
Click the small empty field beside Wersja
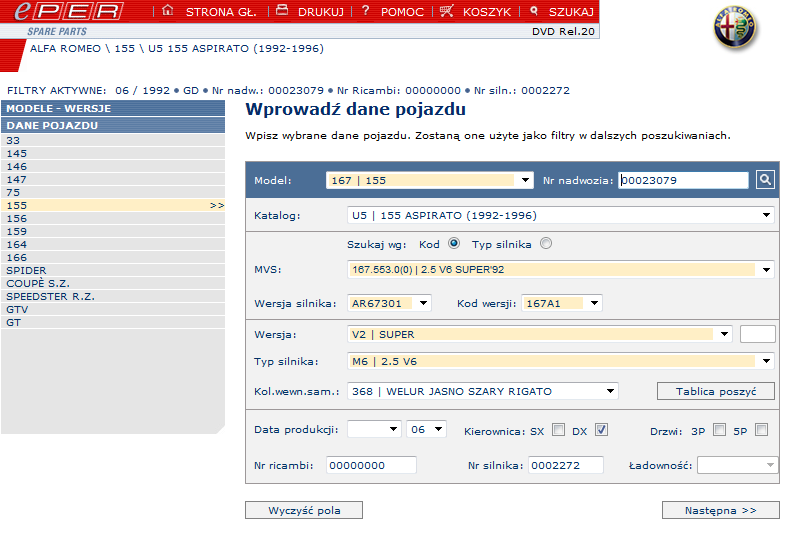tap(757, 334)
